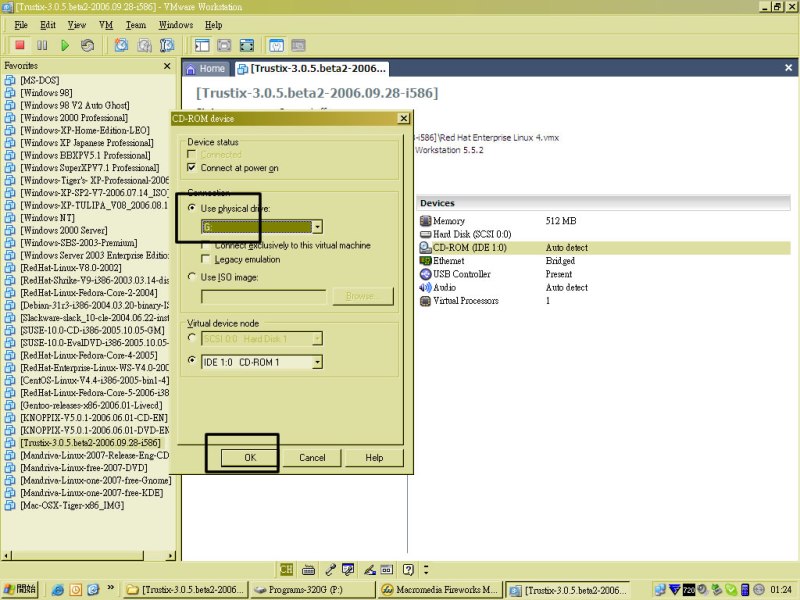Click the Reset toolbar icon
This screenshot has height=600, width=800.
click(x=87, y=45)
